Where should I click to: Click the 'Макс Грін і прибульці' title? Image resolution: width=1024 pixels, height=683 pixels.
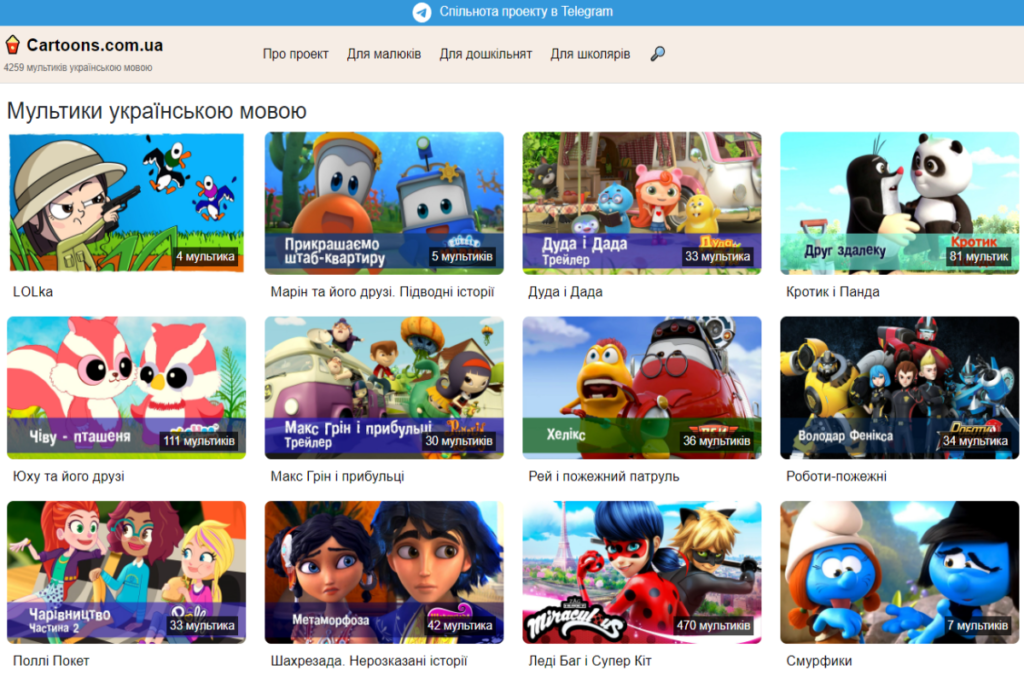click(337, 476)
